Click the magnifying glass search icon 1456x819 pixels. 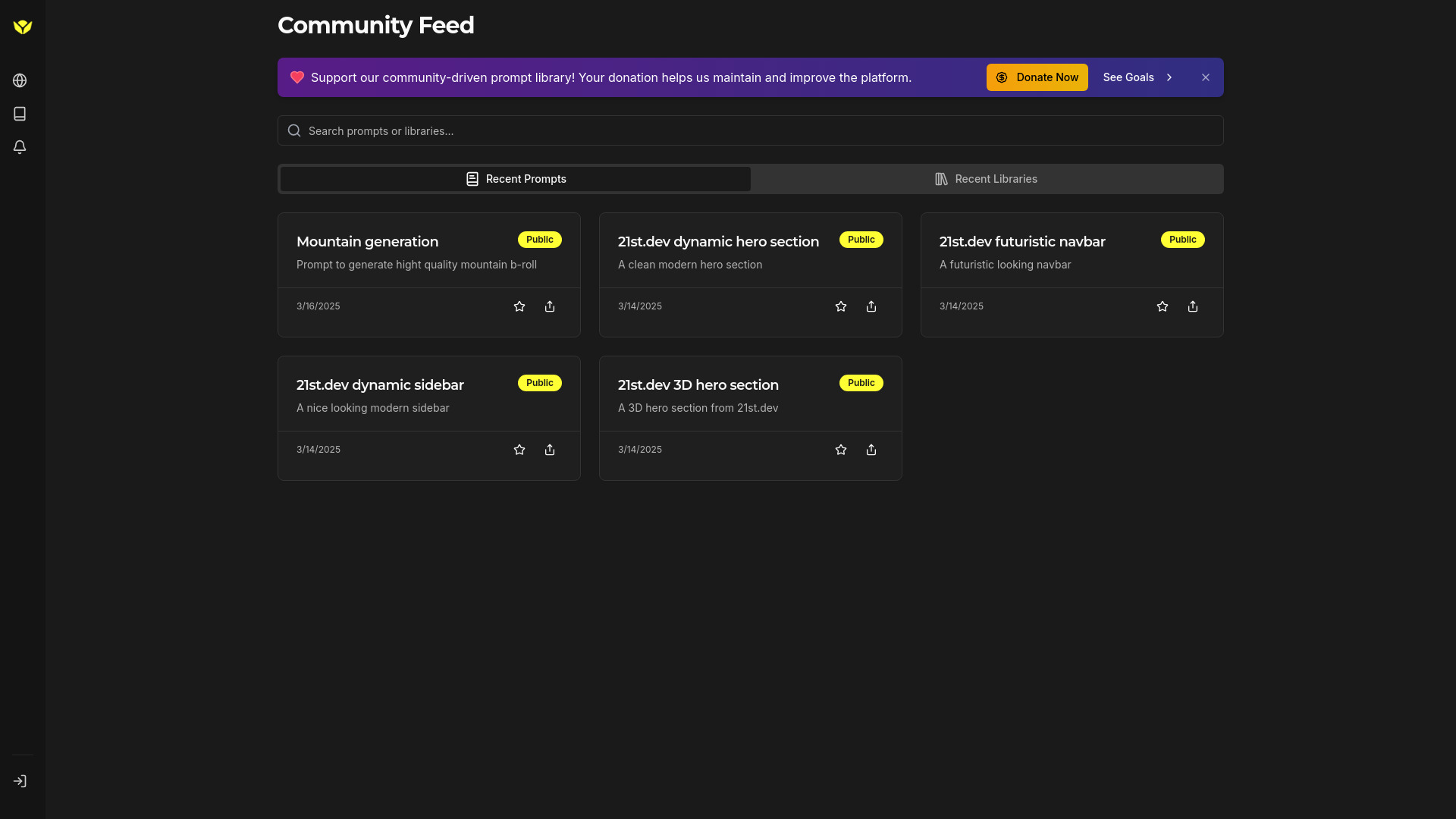(x=293, y=130)
